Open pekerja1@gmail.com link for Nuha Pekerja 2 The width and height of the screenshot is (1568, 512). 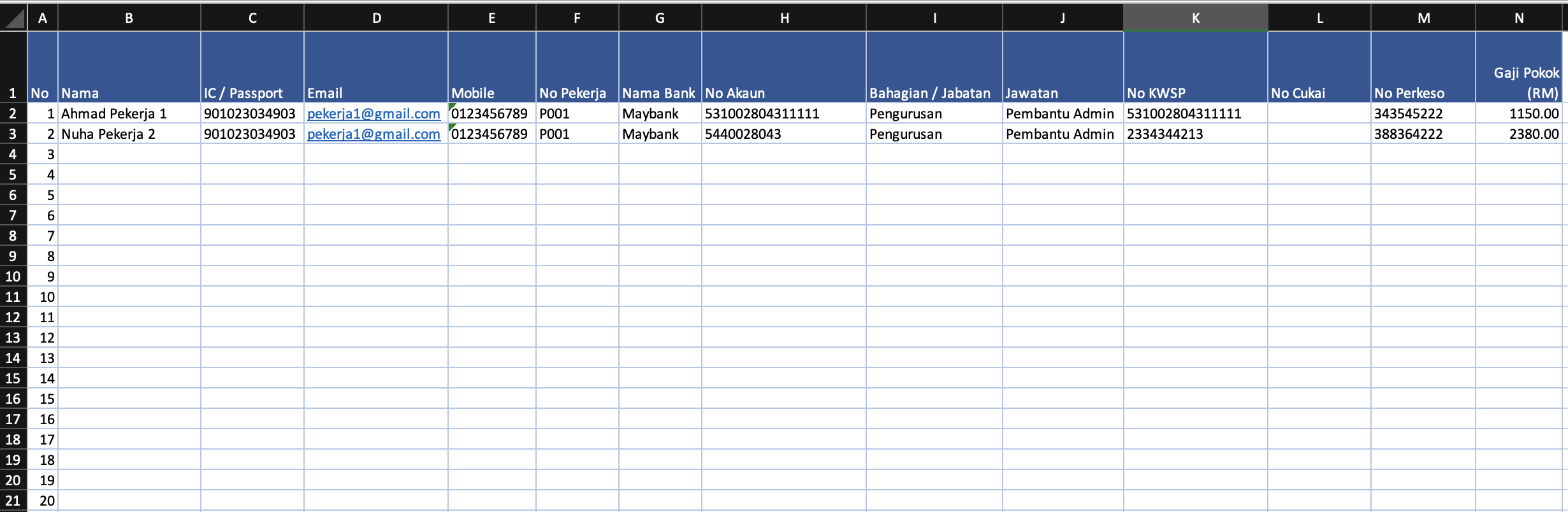pos(374,134)
